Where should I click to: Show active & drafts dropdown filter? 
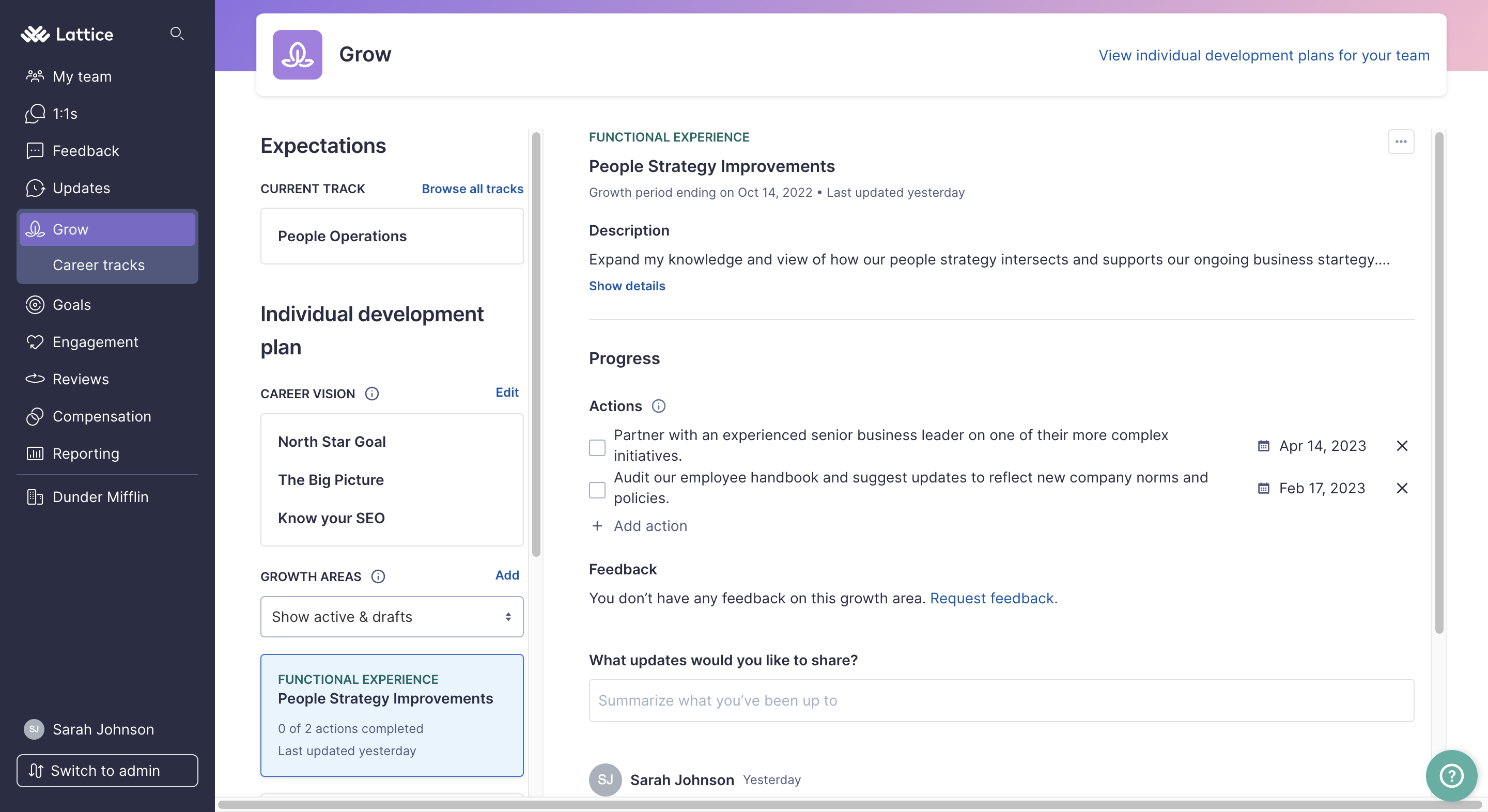pos(391,616)
